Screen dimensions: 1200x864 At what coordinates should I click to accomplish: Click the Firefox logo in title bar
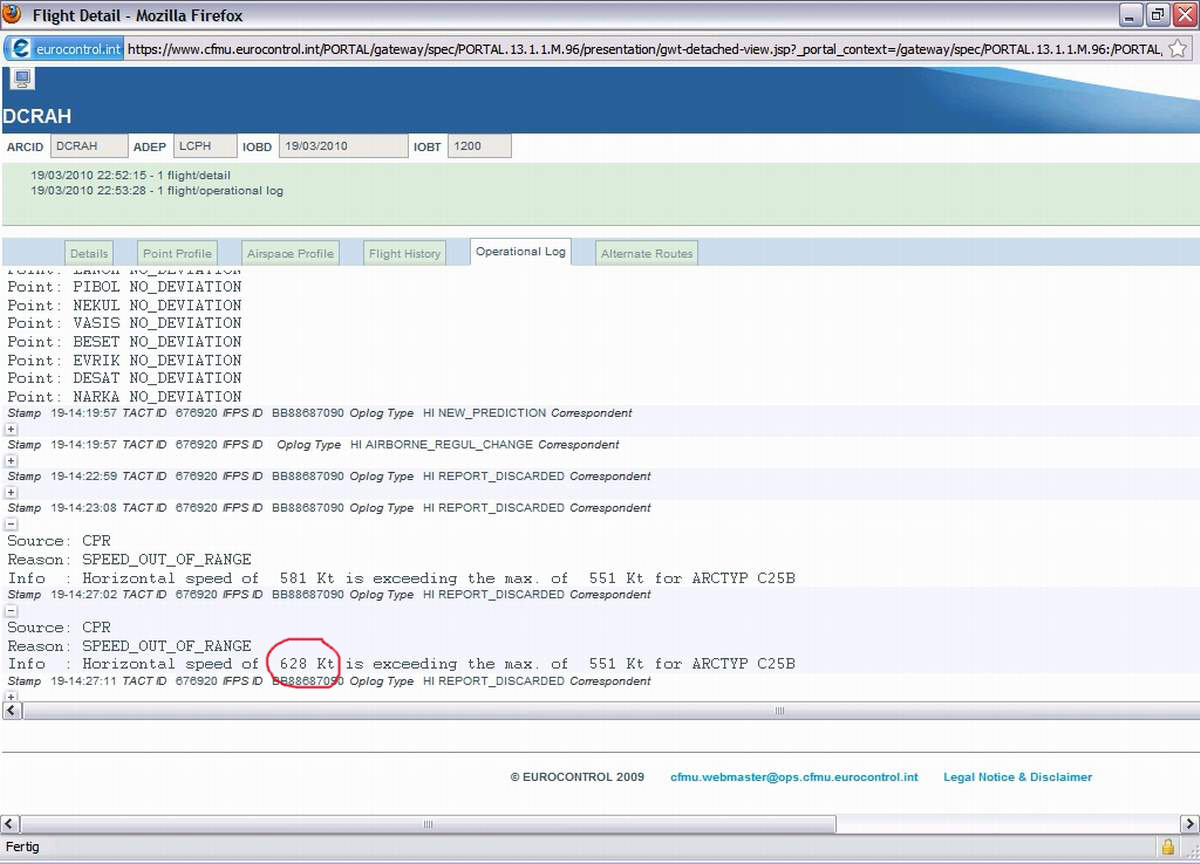pyautogui.click(x=13, y=15)
